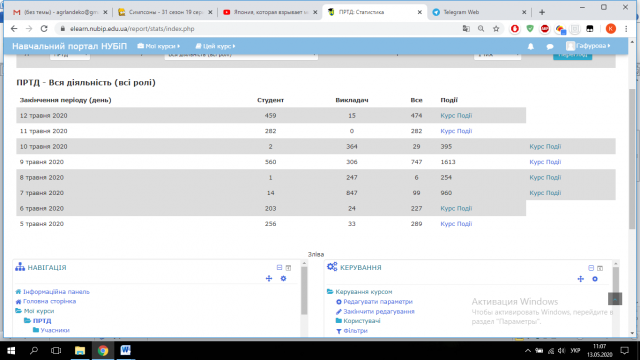Open Курс Події link for 9 травня 2020
The image size is (640, 360).
tap(545, 162)
